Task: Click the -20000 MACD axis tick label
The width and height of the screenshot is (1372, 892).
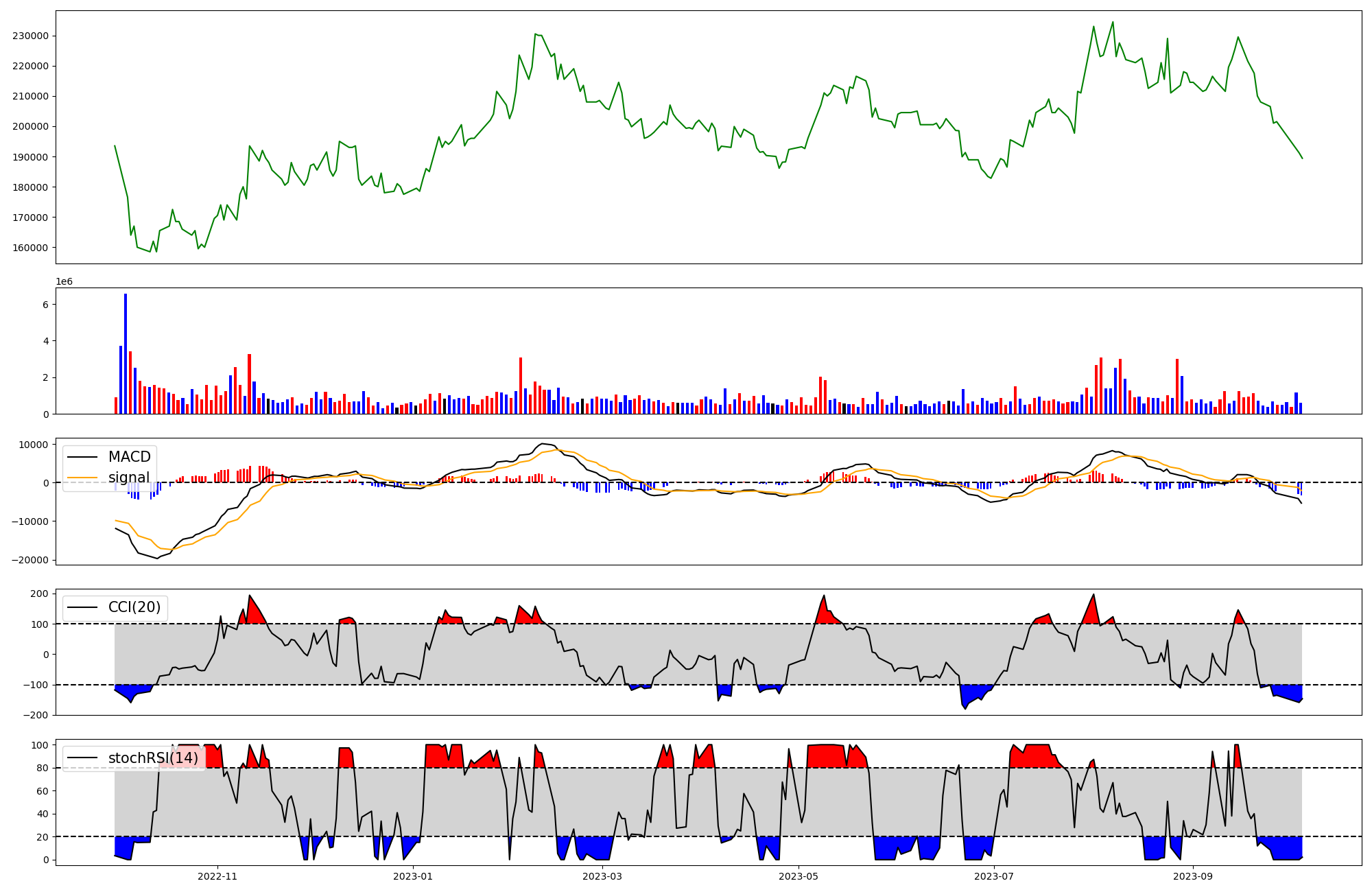Action: 28,560
